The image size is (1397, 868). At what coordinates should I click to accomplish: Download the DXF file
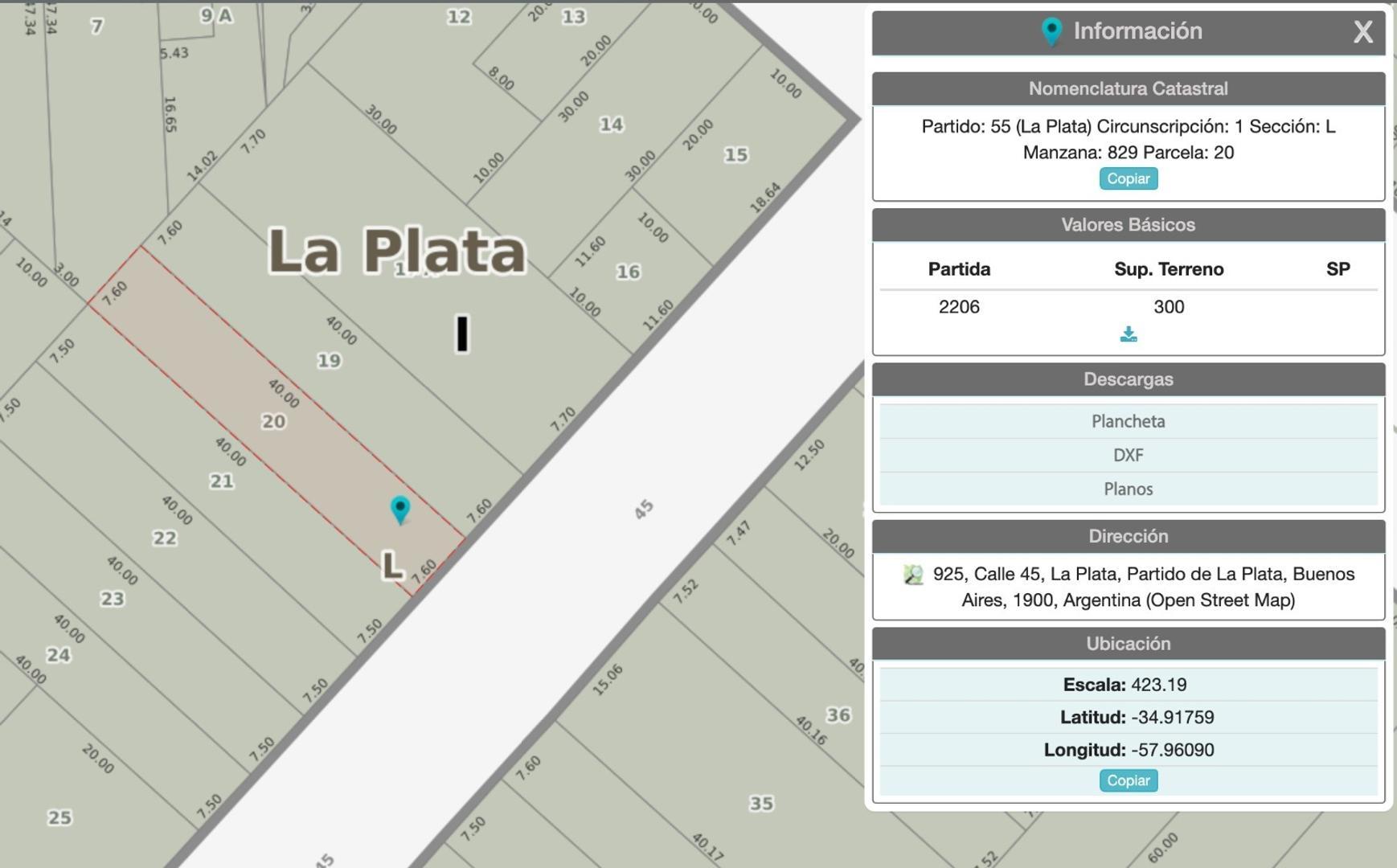(x=1128, y=455)
